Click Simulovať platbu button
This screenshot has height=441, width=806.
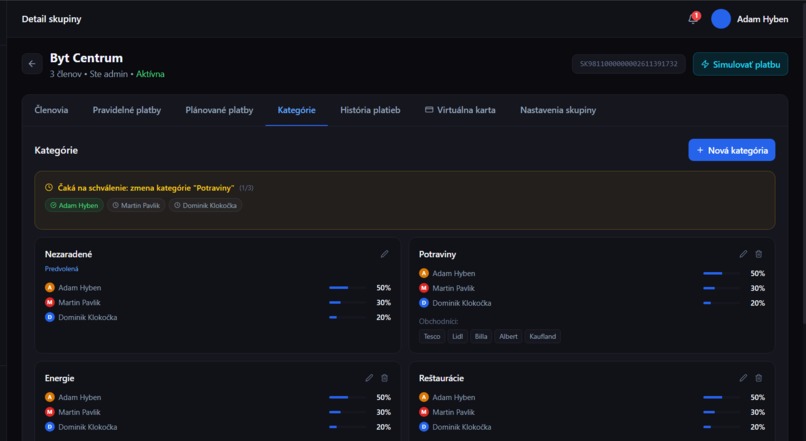point(740,64)
